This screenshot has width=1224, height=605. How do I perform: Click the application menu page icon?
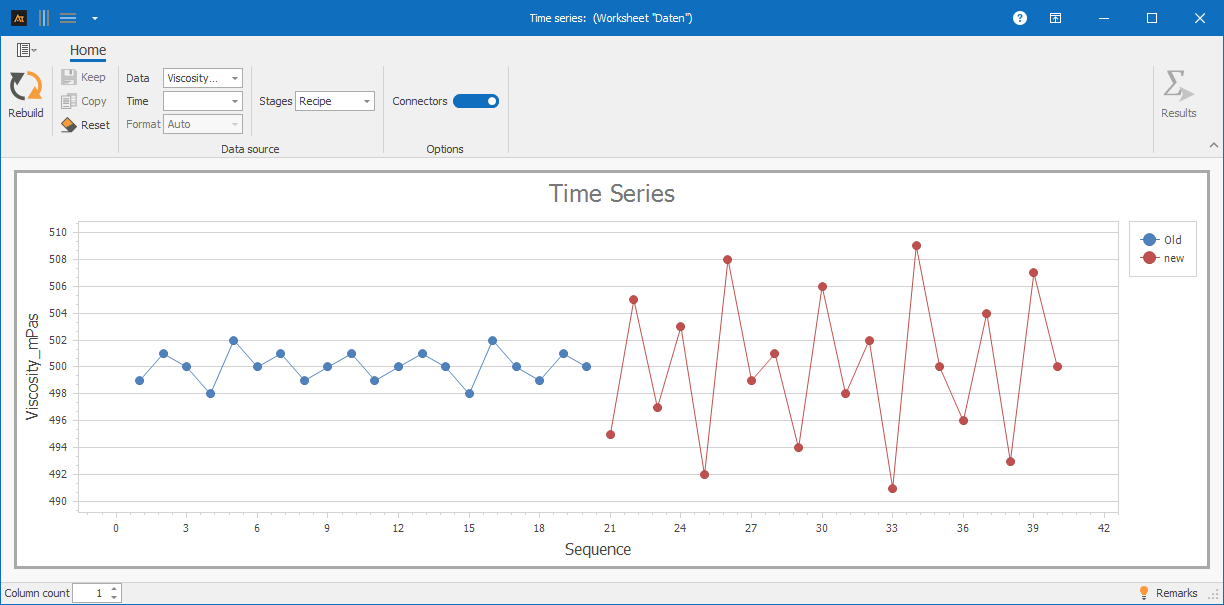tap(25, 50)
